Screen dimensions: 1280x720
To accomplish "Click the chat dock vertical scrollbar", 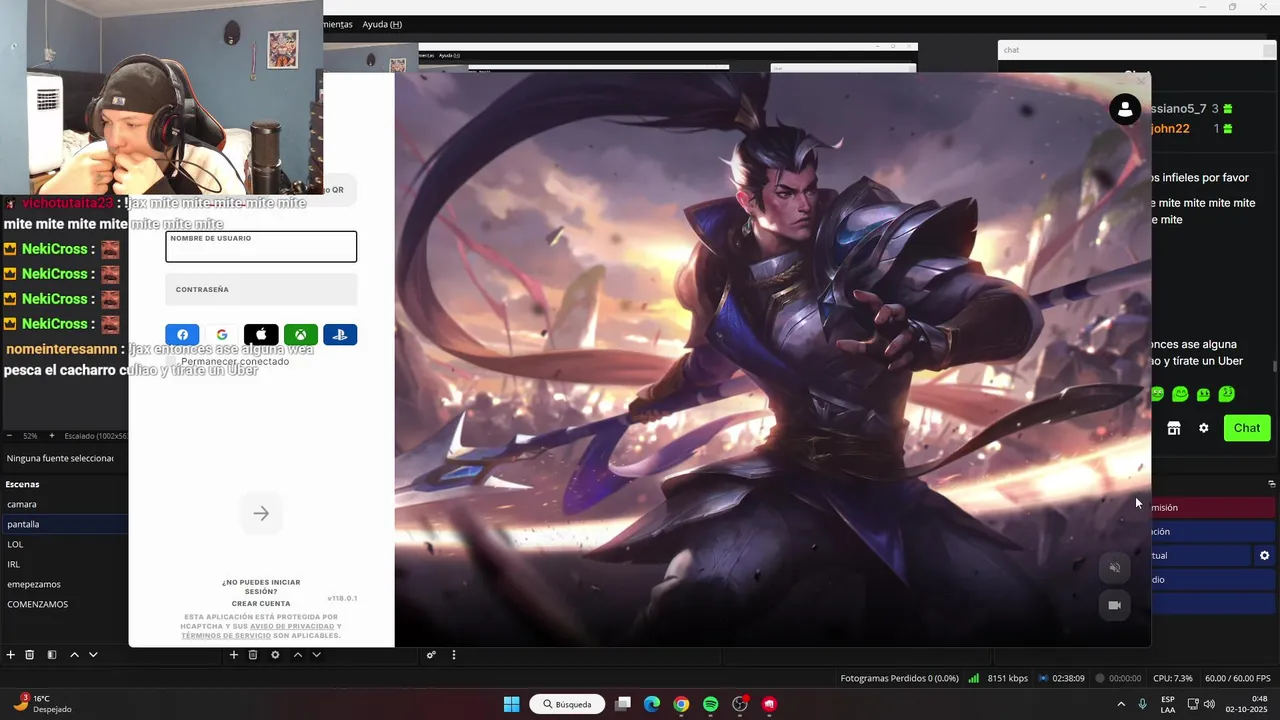I will pos(1274,368).
